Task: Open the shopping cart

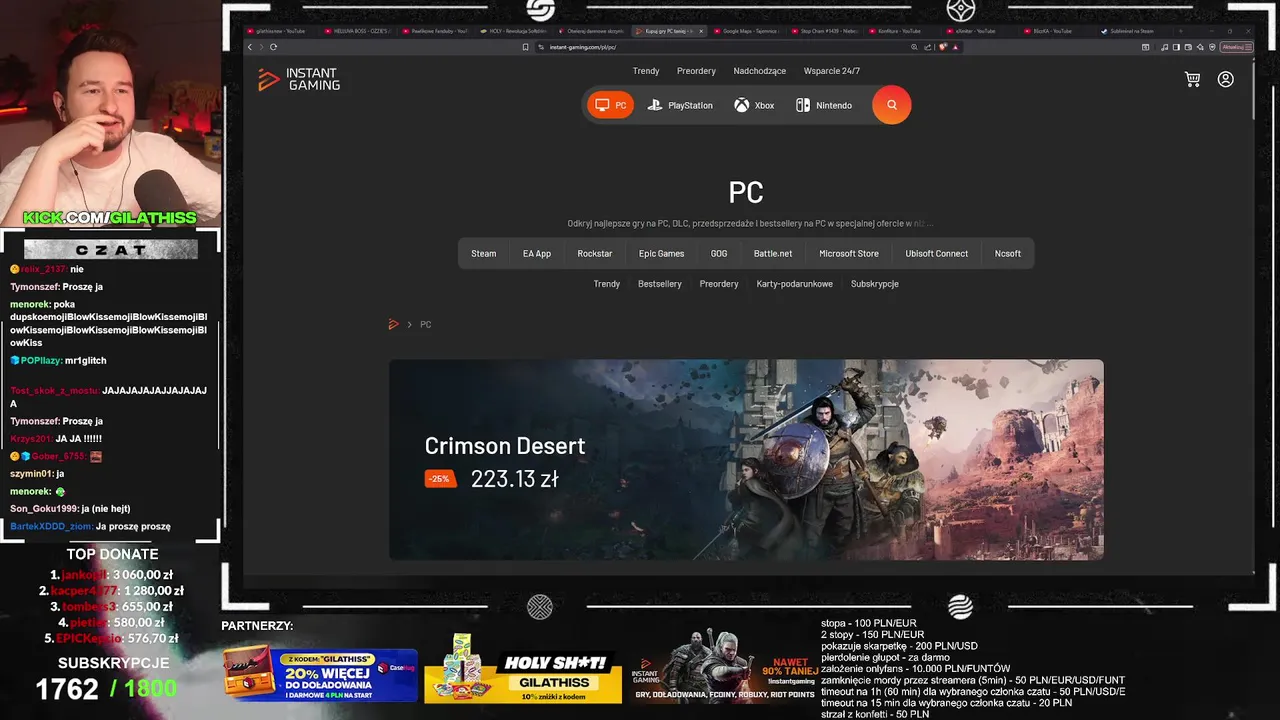Action: tap(1192, 79)
